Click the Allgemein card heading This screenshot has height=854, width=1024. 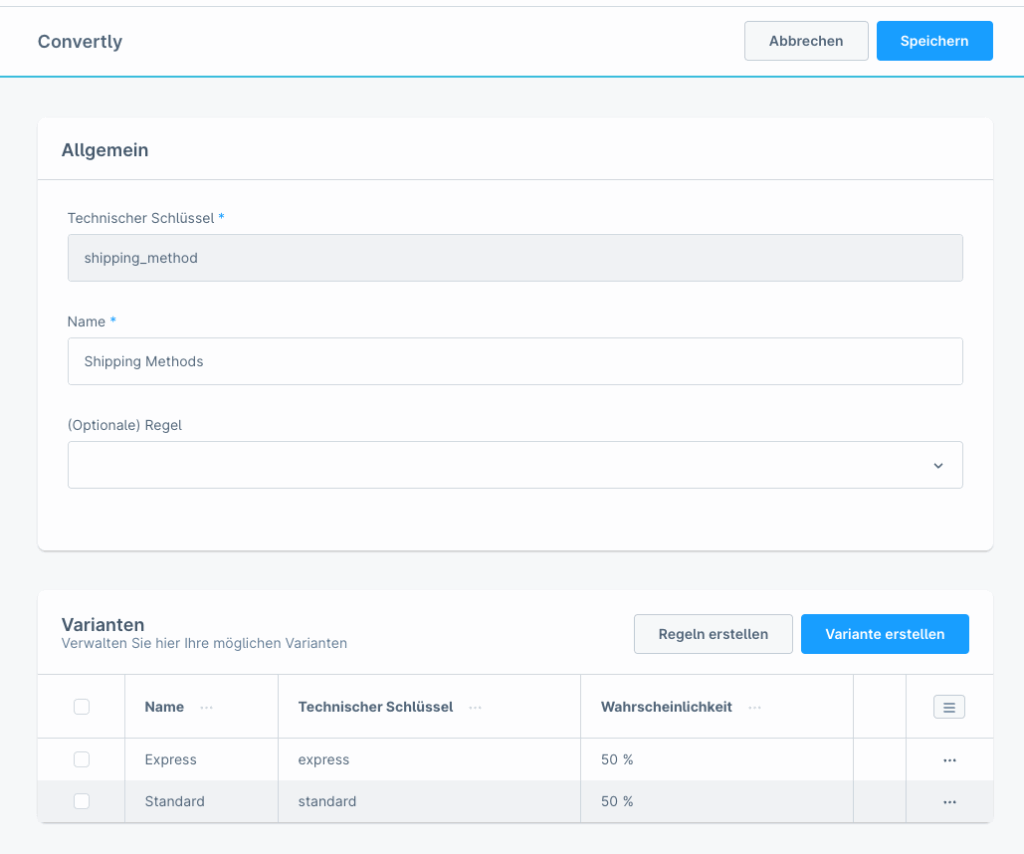(104, 150)
